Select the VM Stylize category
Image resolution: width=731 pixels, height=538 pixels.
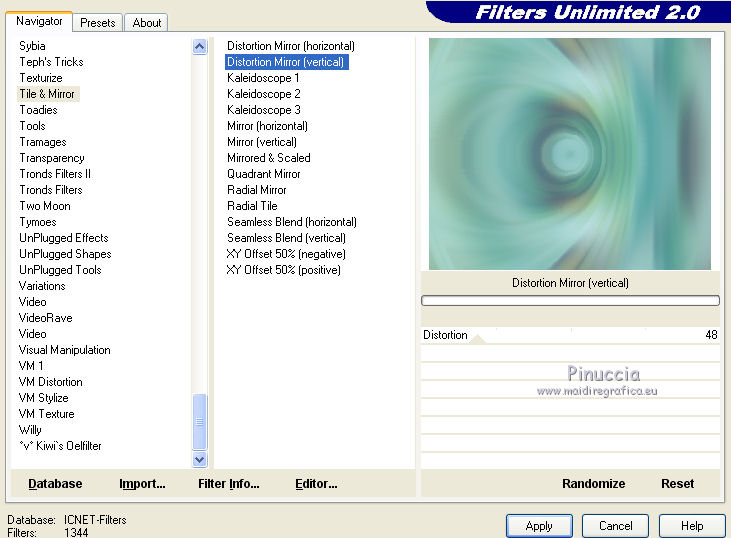43,398
